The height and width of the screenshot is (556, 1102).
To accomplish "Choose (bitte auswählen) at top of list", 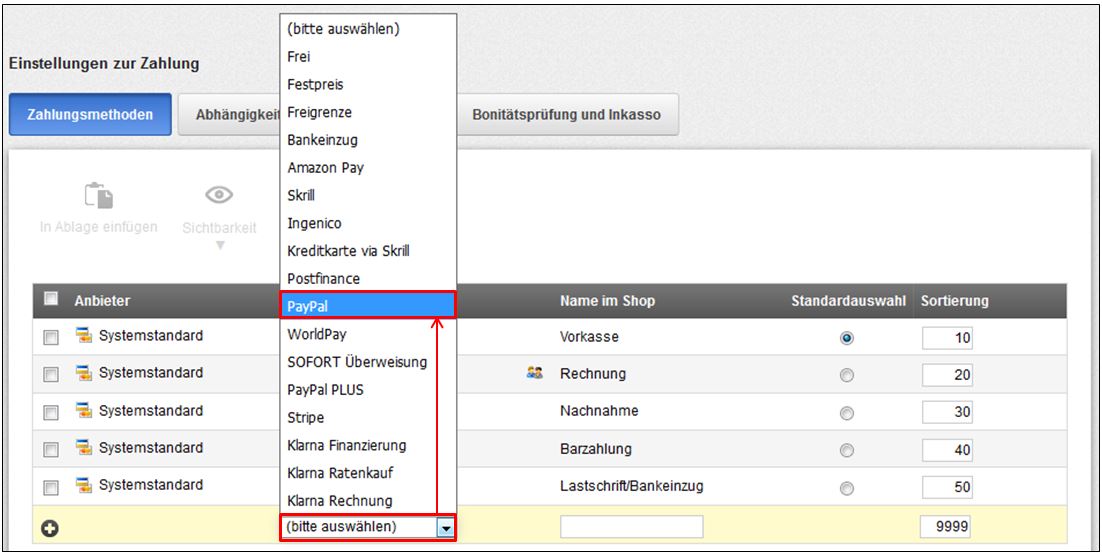I will click(368, 29).
